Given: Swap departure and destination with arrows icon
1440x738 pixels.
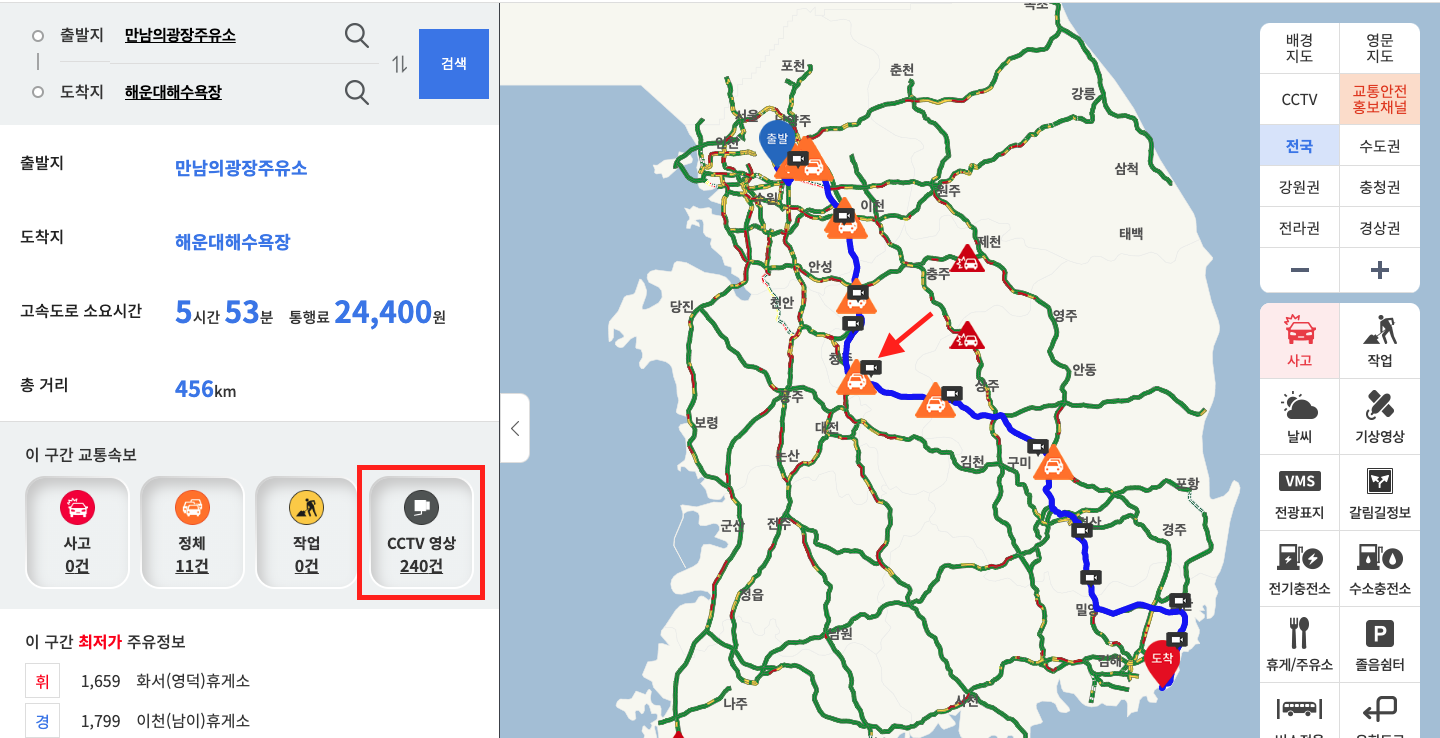Looking at the screenshot, I should click(400, 64).
